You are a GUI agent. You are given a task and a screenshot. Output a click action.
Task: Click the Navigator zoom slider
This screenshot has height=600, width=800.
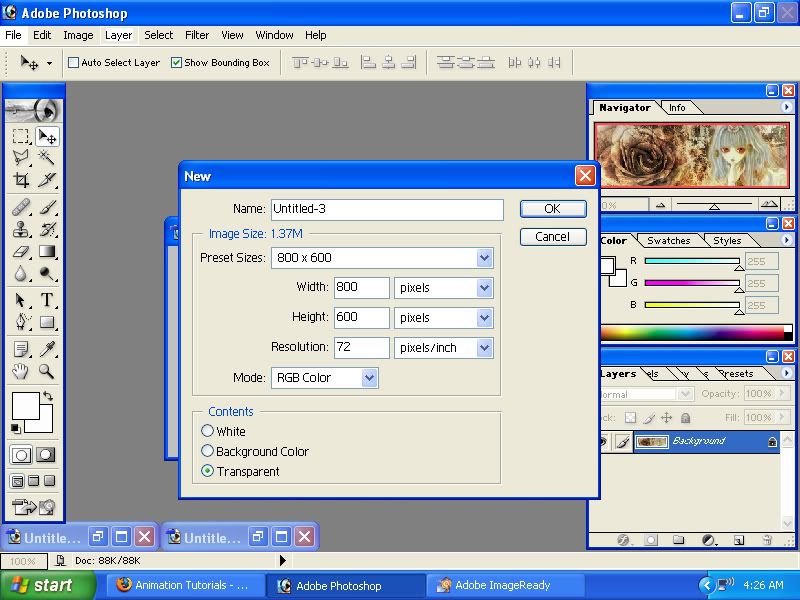point(714,205)
